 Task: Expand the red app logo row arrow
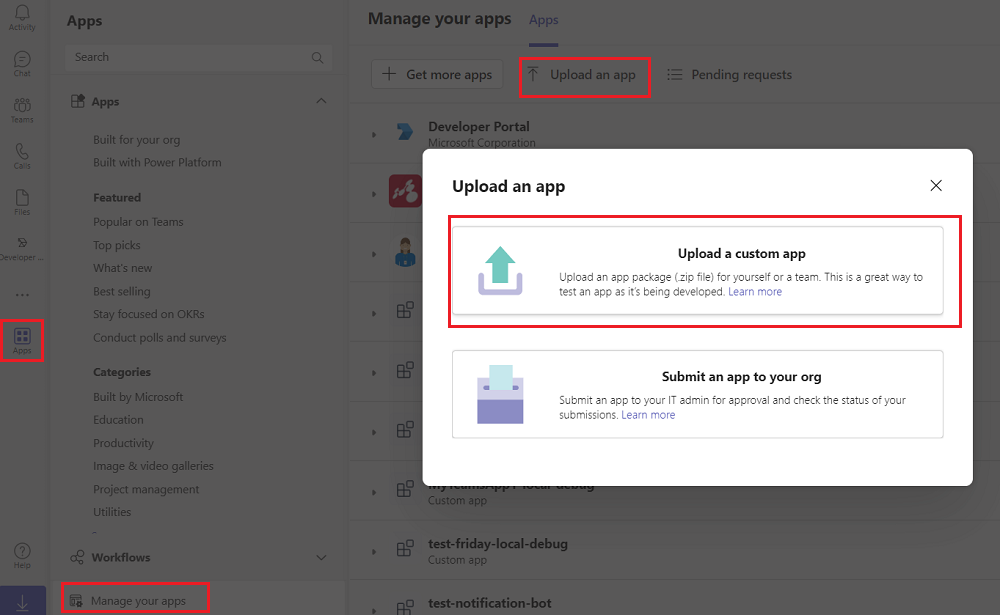coord(374,194)
